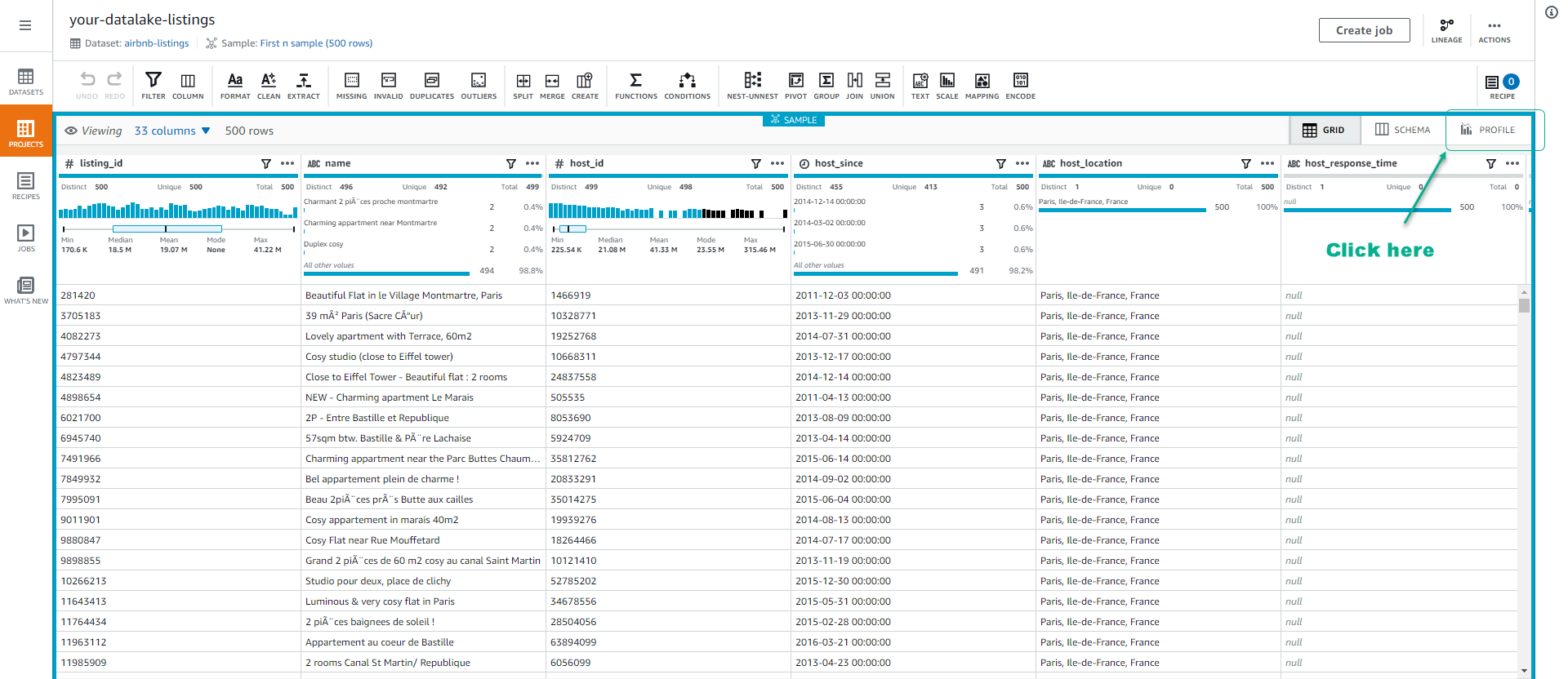Click the info icon at top right
Screen dimensions: 1568x679
[x=1552, y=12]
